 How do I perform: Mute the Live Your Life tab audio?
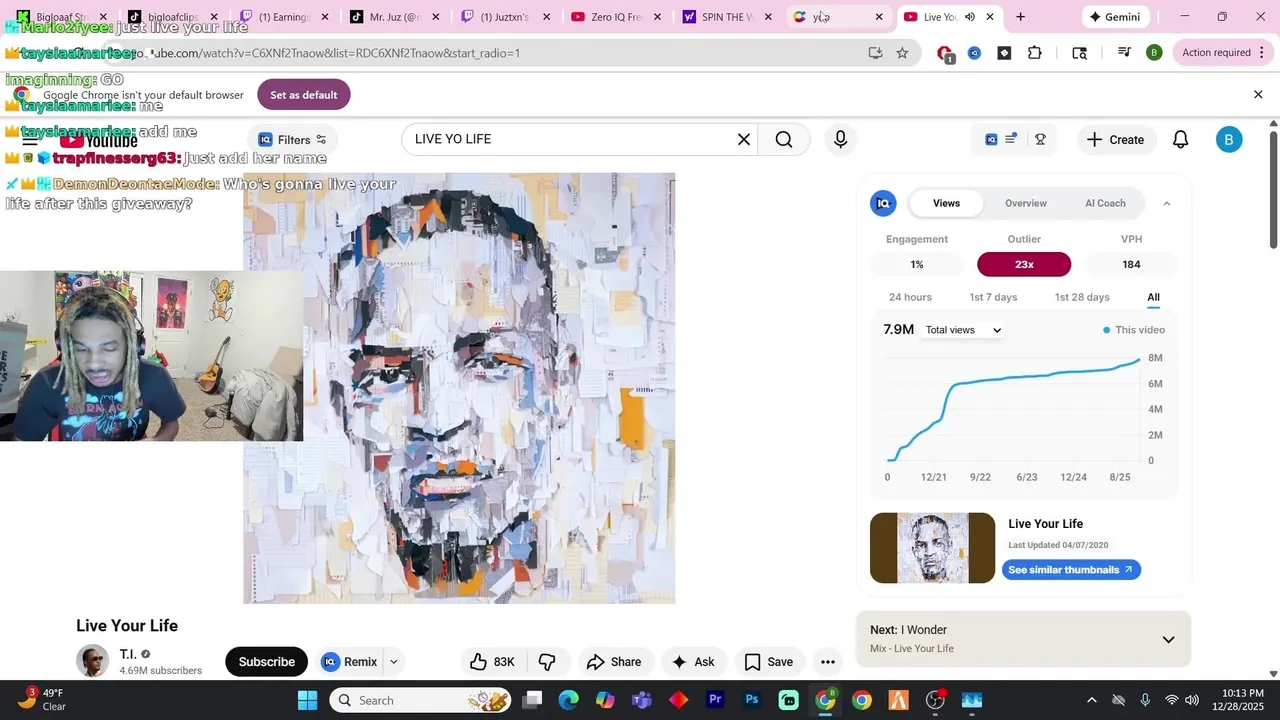coord(970,17)
